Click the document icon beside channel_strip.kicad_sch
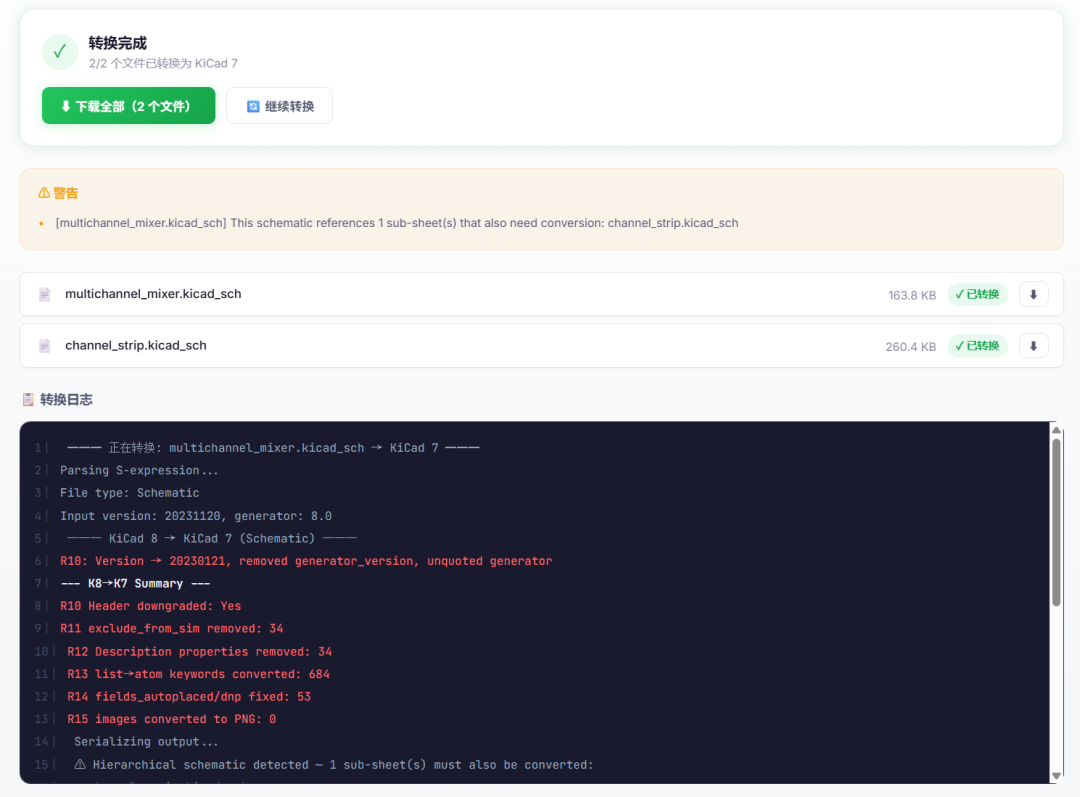The width and height of the screenshot is (1080, 797). coord(44,346)
